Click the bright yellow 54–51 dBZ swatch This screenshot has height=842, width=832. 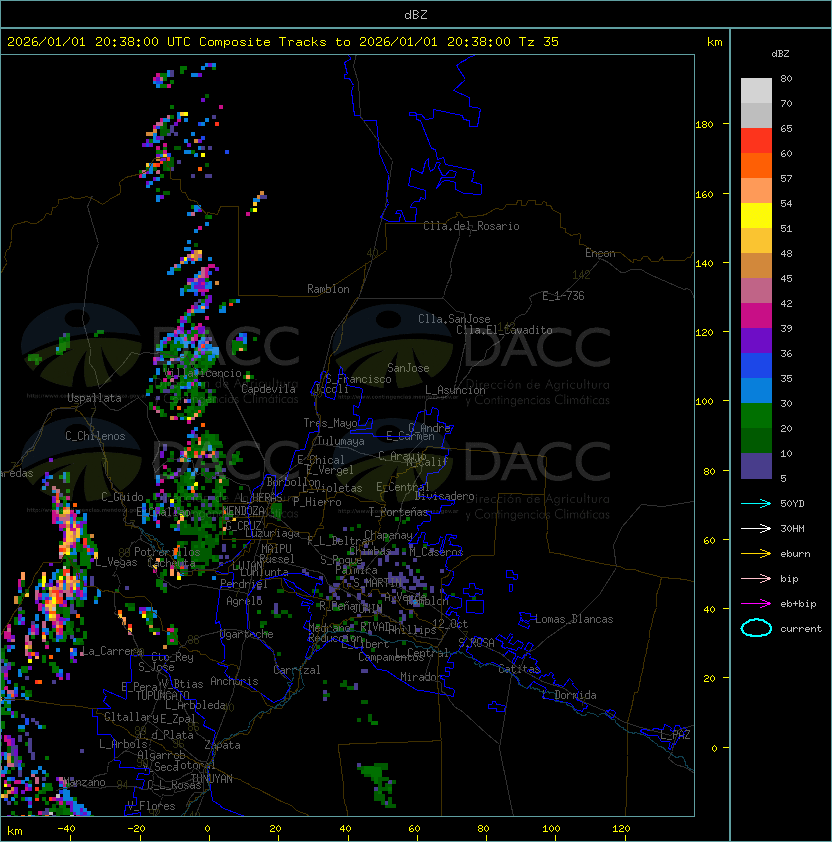tap(756, 216)
